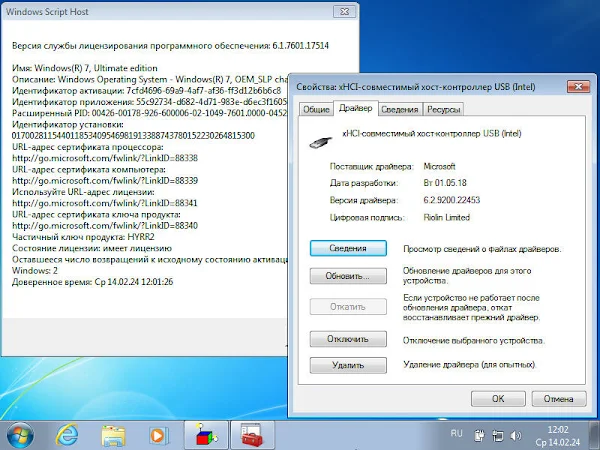
Task: Click the Сведения driver details button
Action: (348, 248)
